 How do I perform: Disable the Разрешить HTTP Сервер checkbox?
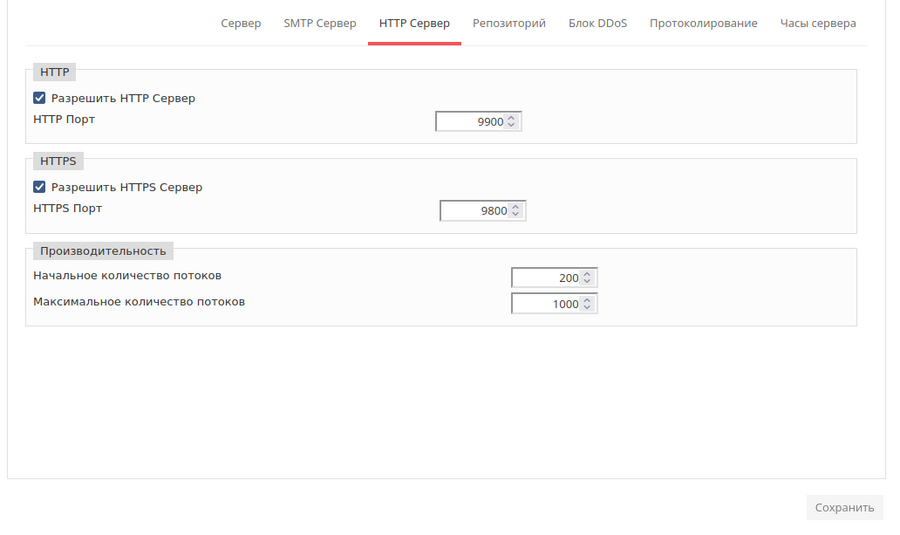click(x=40, y=98)
